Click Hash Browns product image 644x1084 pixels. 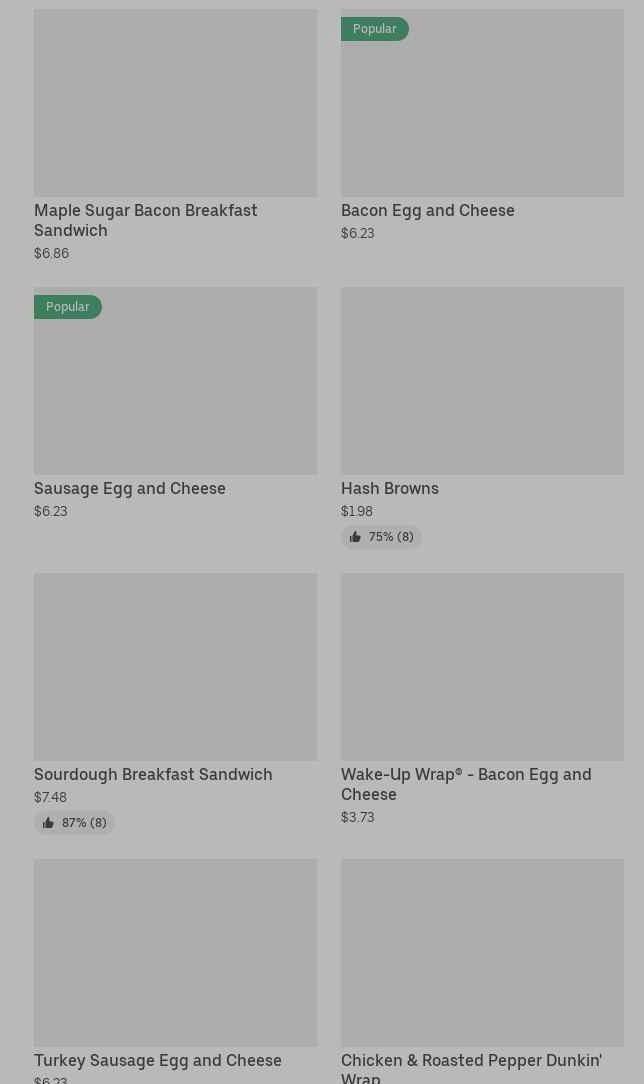[x=482, y=381]
